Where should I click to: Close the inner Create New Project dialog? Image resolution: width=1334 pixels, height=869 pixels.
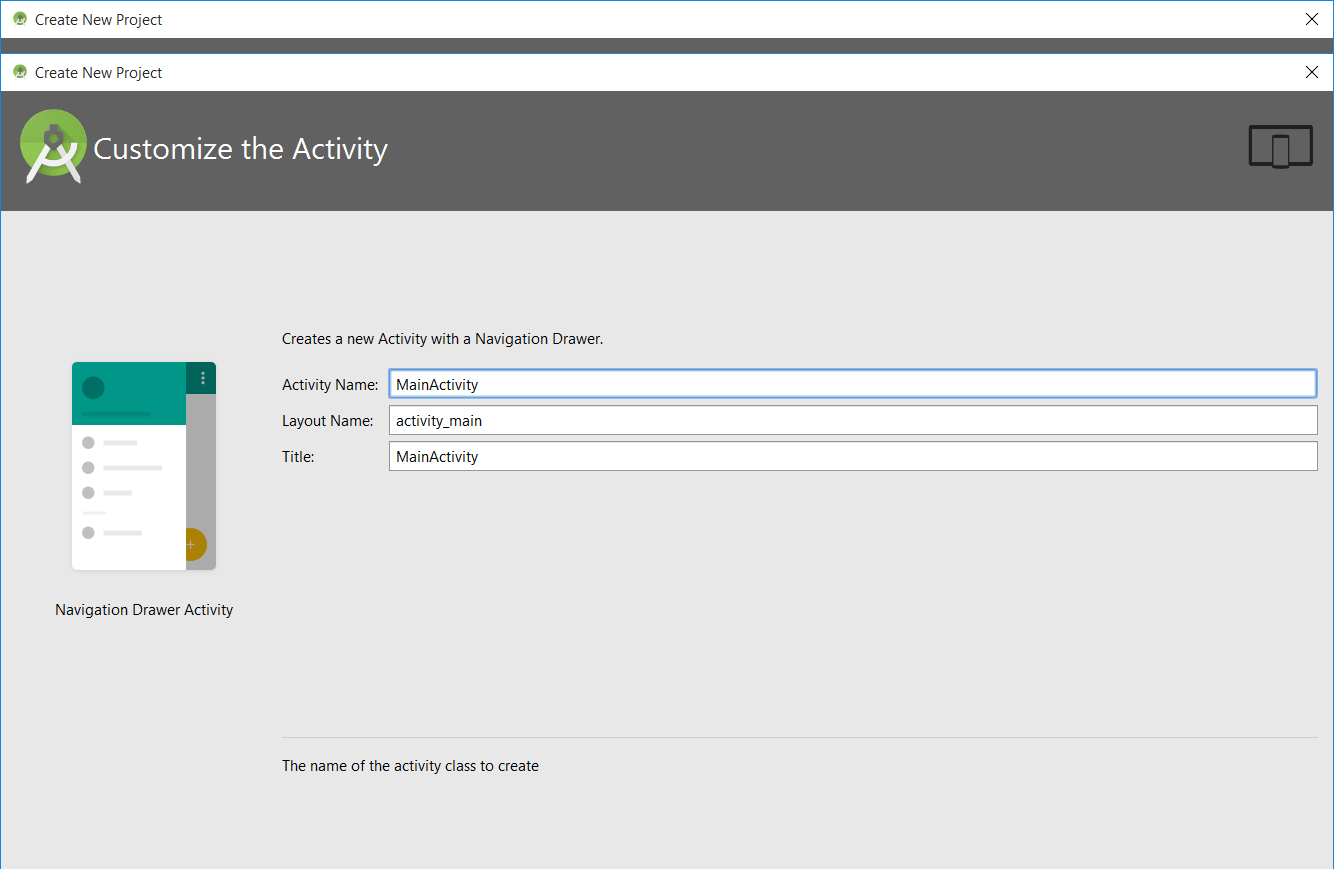click(x=1312, y=72)
